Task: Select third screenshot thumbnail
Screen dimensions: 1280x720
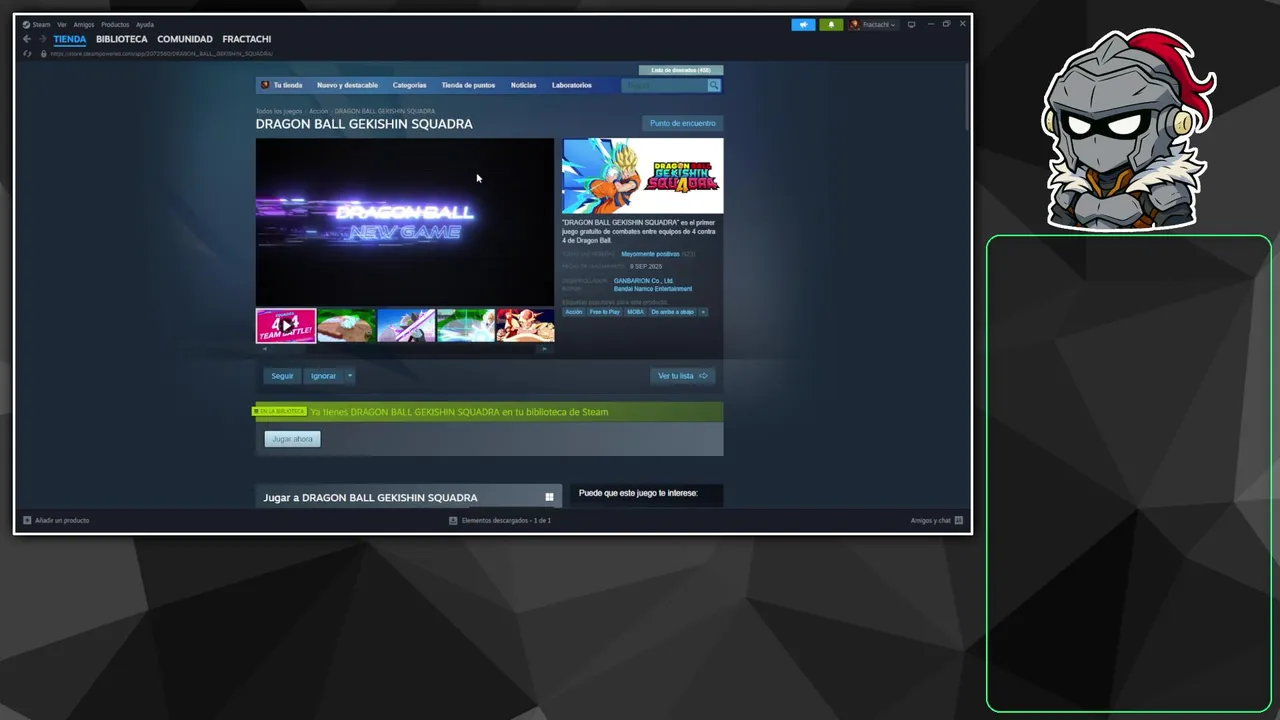Action: pyautogui.click(x=406, y=326)
